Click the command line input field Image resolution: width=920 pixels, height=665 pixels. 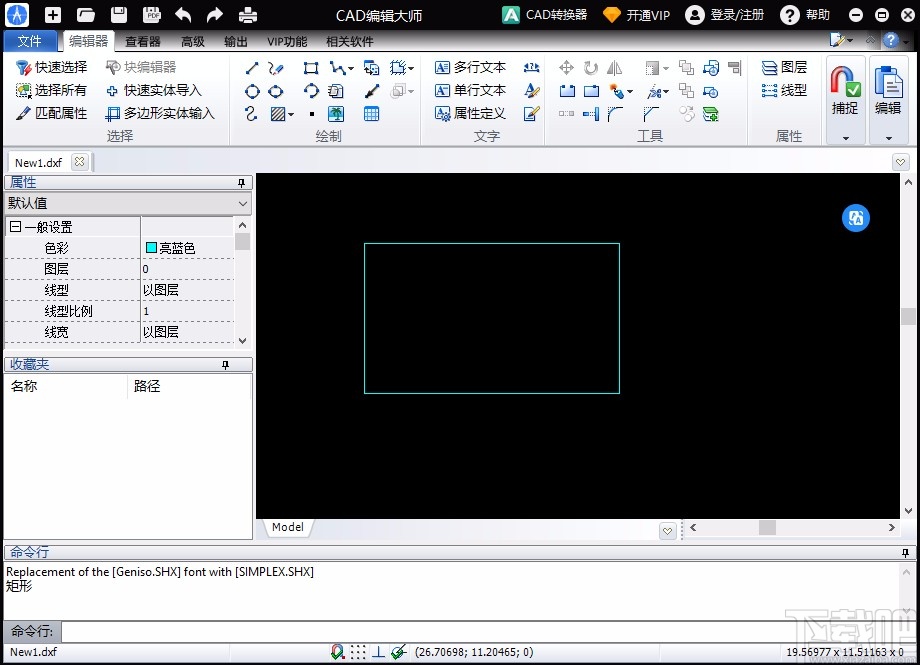480,631
